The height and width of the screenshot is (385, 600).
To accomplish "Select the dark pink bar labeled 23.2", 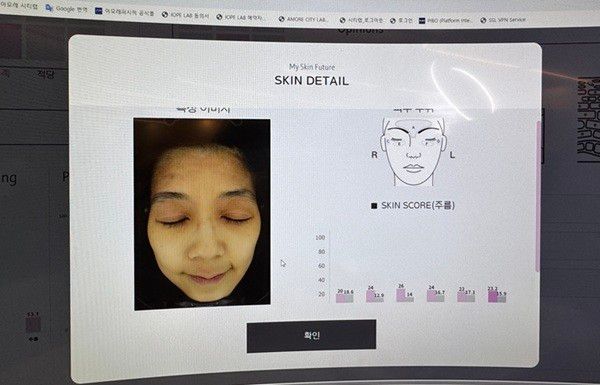I will [493, 297].
